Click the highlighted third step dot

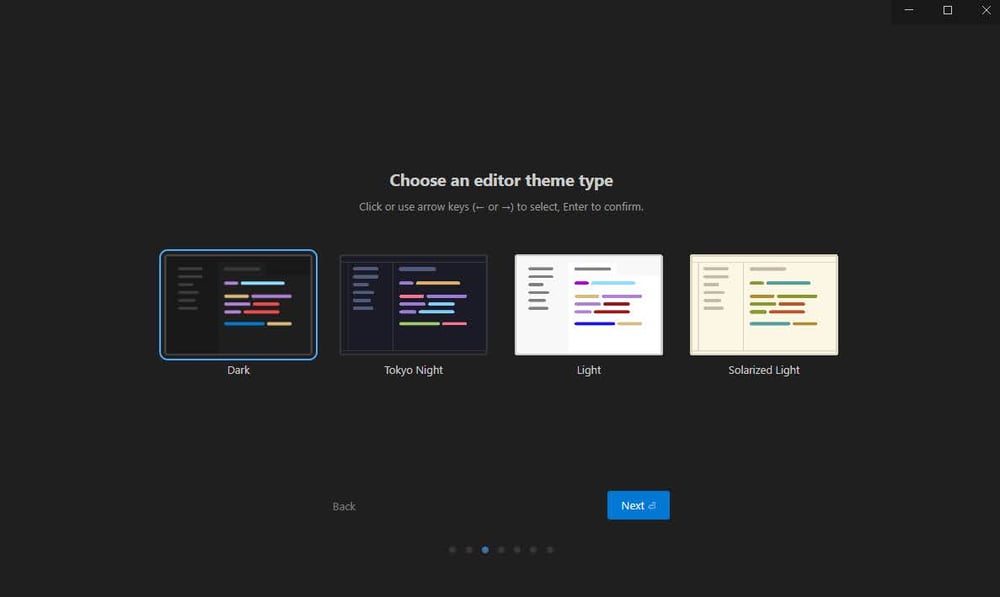(x=485, y=549)
